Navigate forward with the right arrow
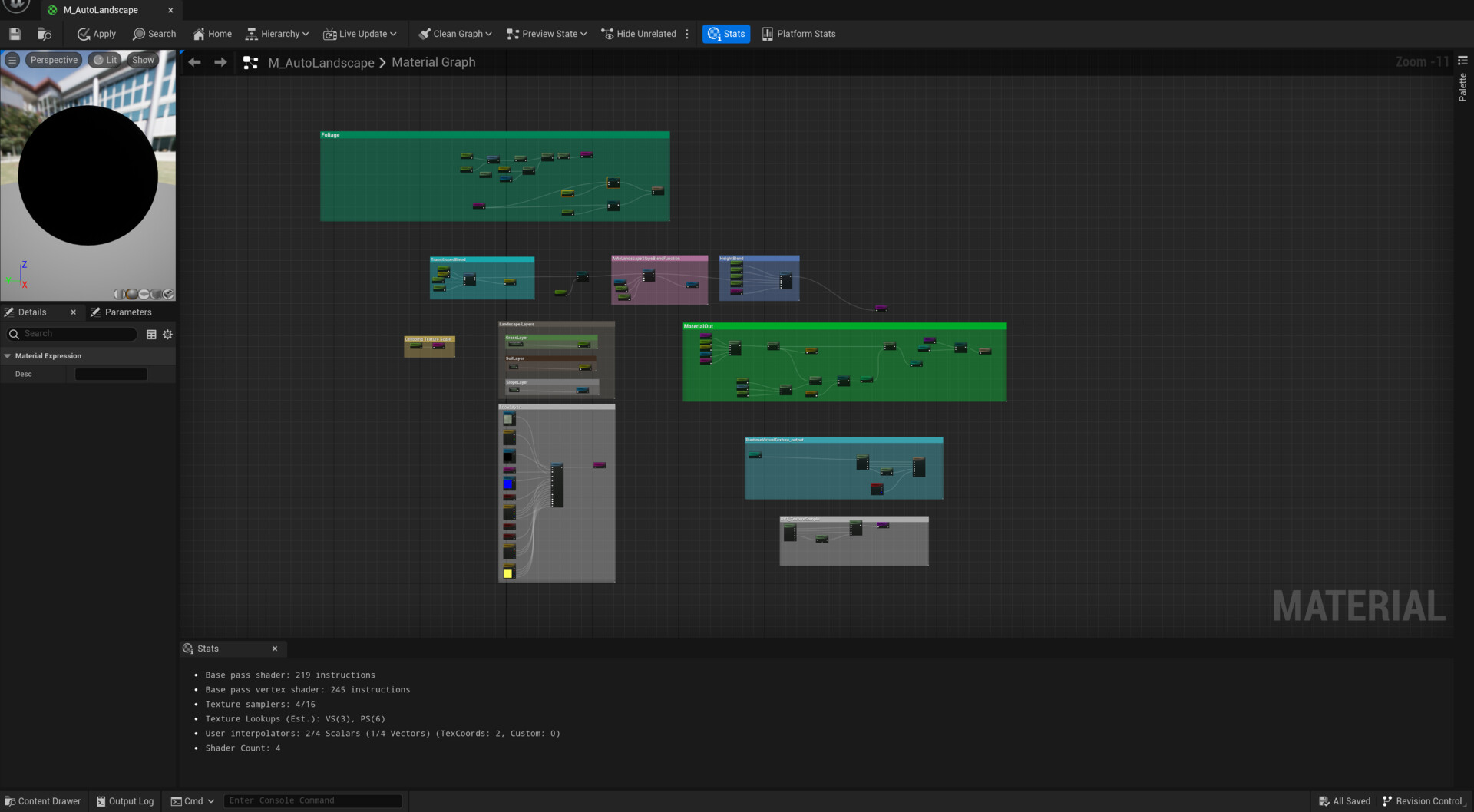This screenshot has width=1474, height=812. point(220,62)
